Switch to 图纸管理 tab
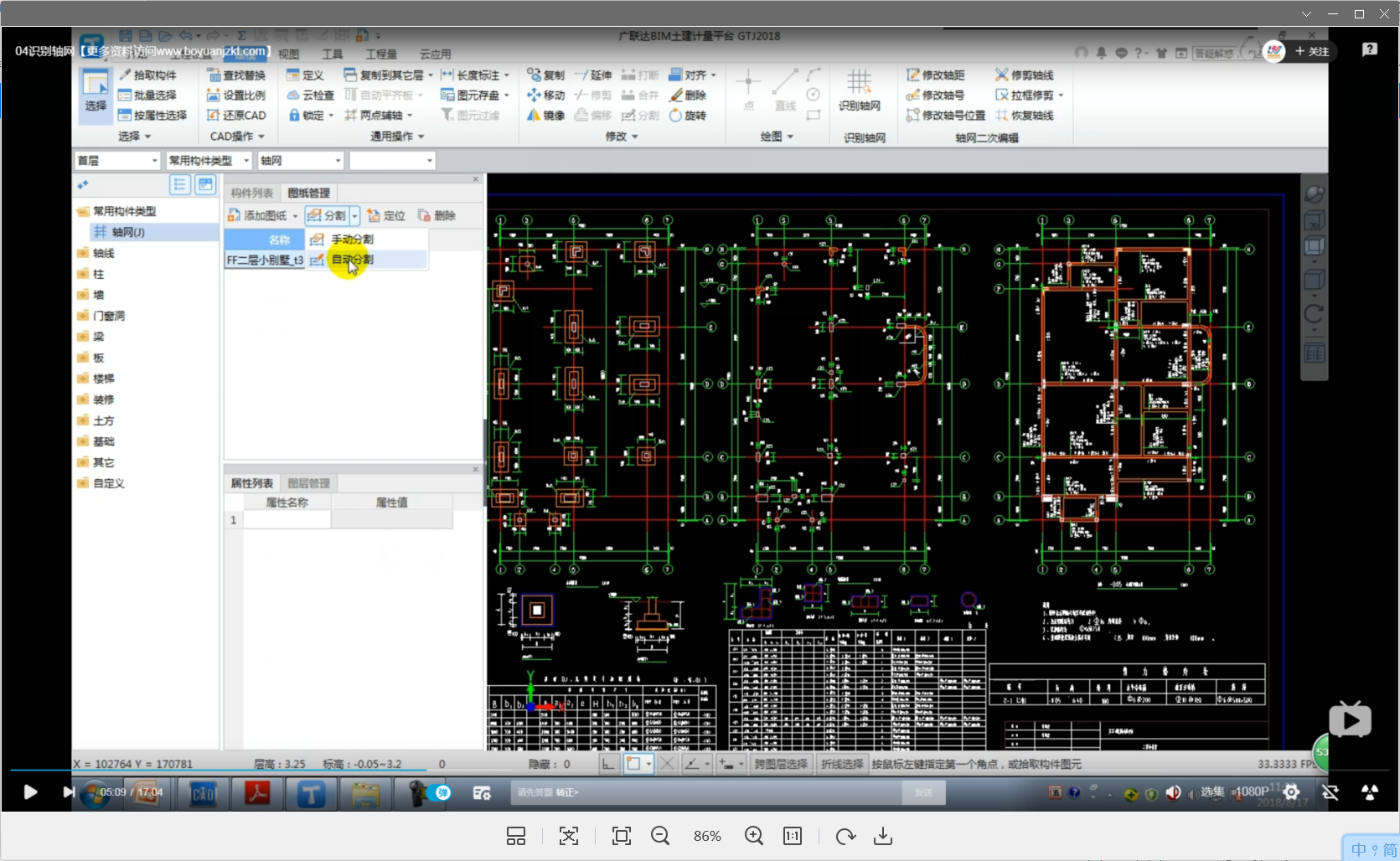Viewport: 1400px width, 861px height. [308, 193]
